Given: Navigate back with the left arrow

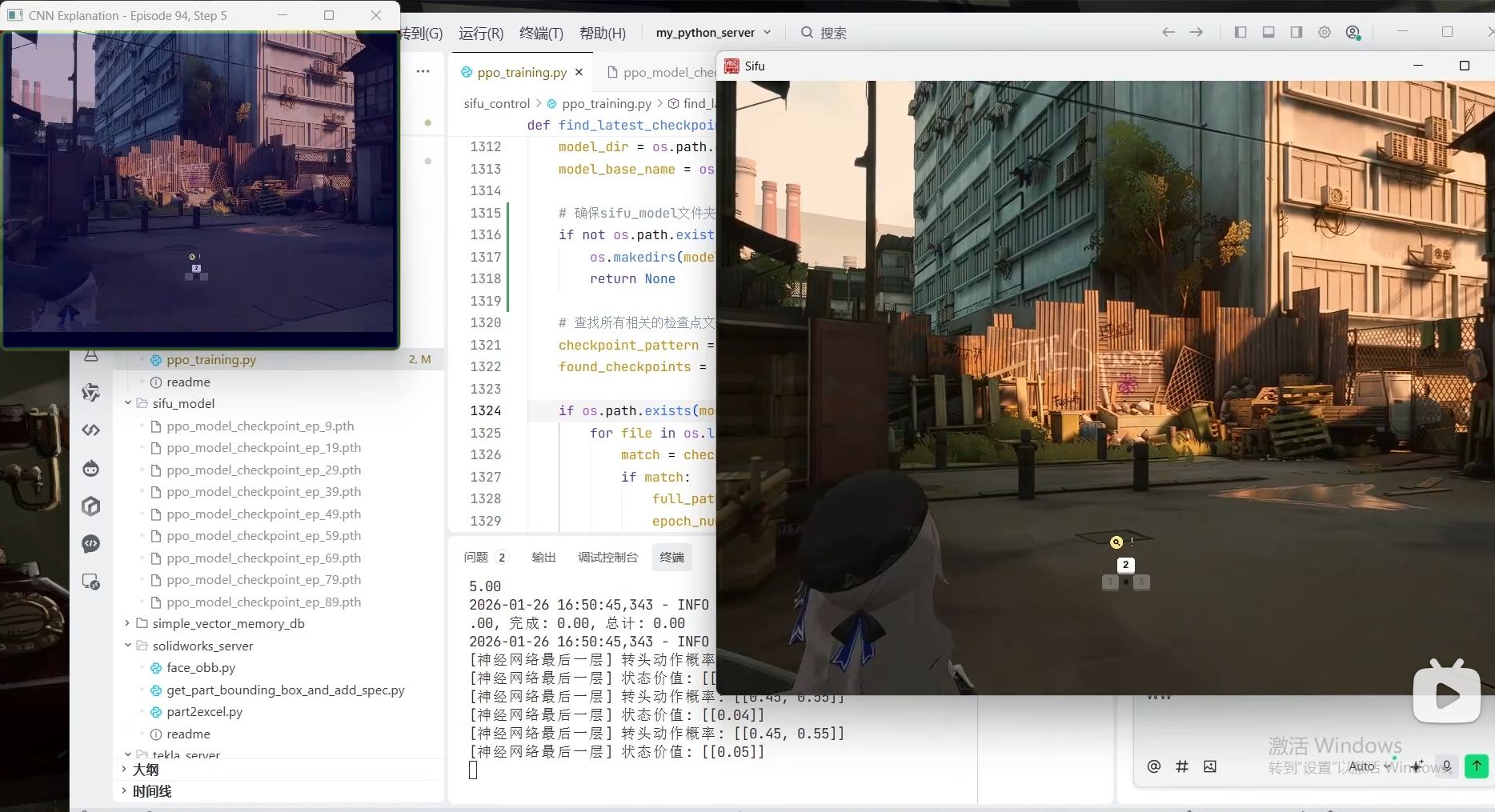Looking at the screenshot, I should [x=1168, y=32].
